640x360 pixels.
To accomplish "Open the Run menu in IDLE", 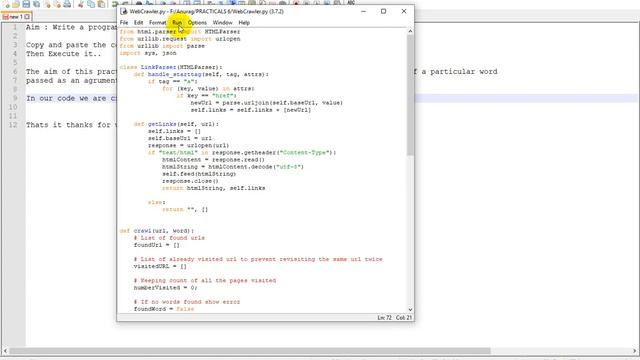I will pos(176,22).
